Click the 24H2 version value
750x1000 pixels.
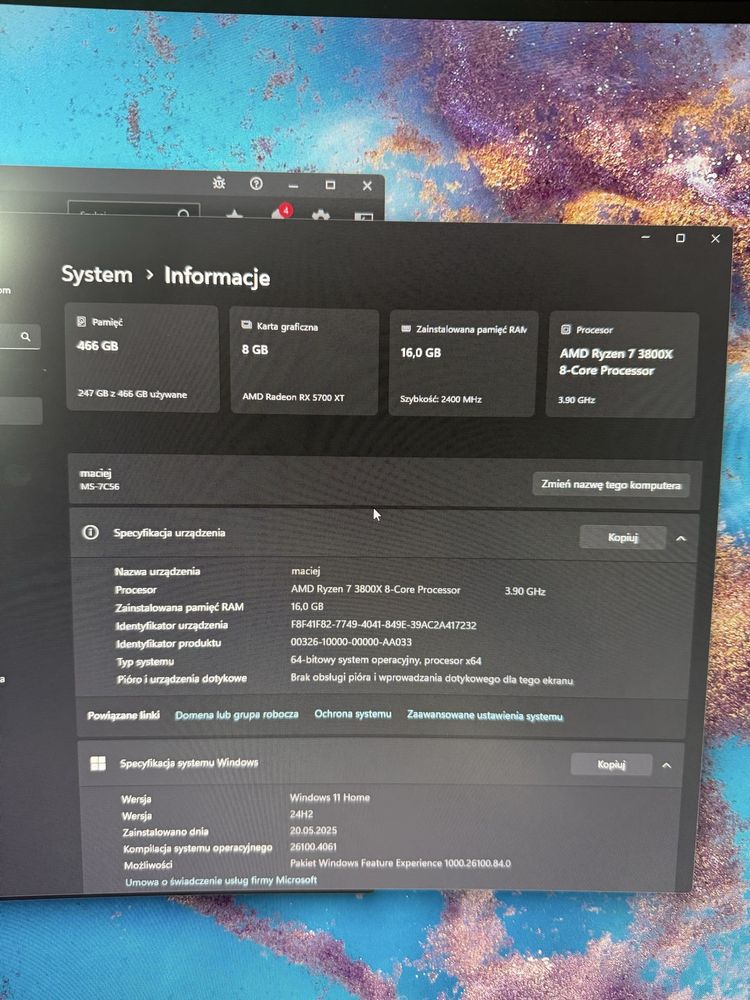pyautogui.click(x=302, y=814)
